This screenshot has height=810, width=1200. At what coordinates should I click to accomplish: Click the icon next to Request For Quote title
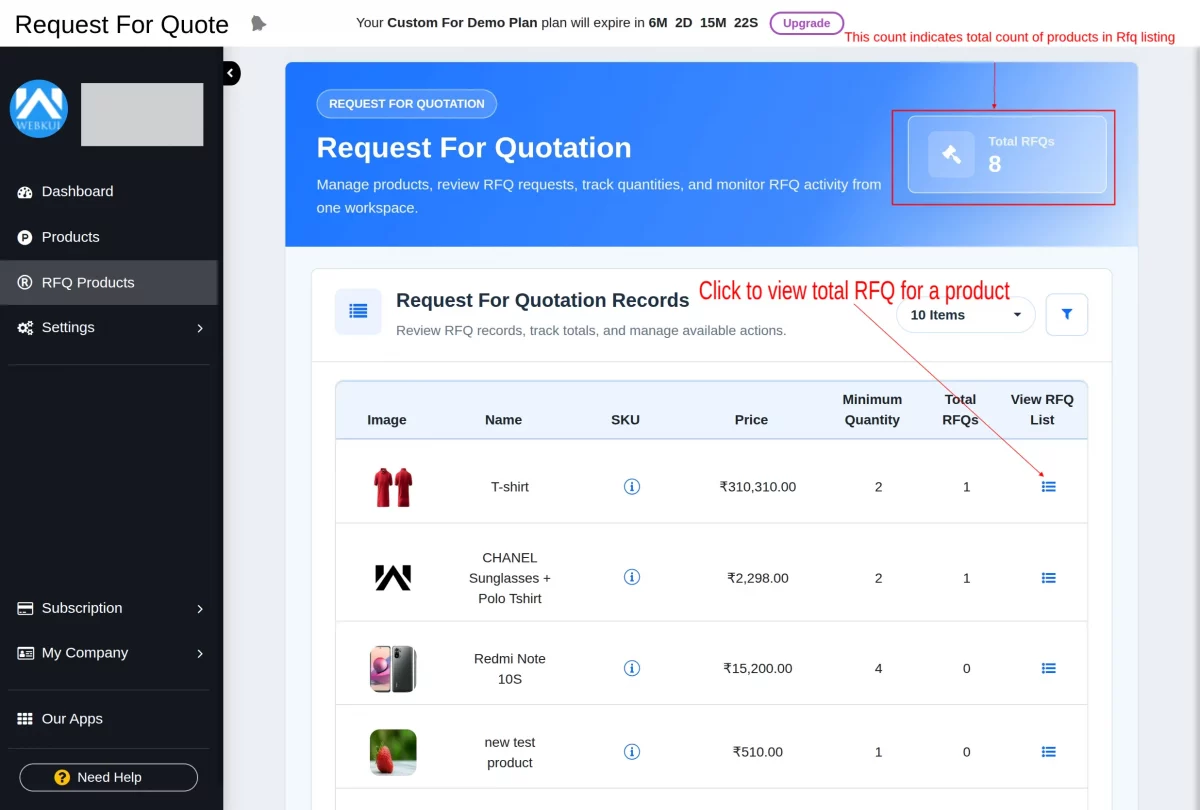pos(258,23)
